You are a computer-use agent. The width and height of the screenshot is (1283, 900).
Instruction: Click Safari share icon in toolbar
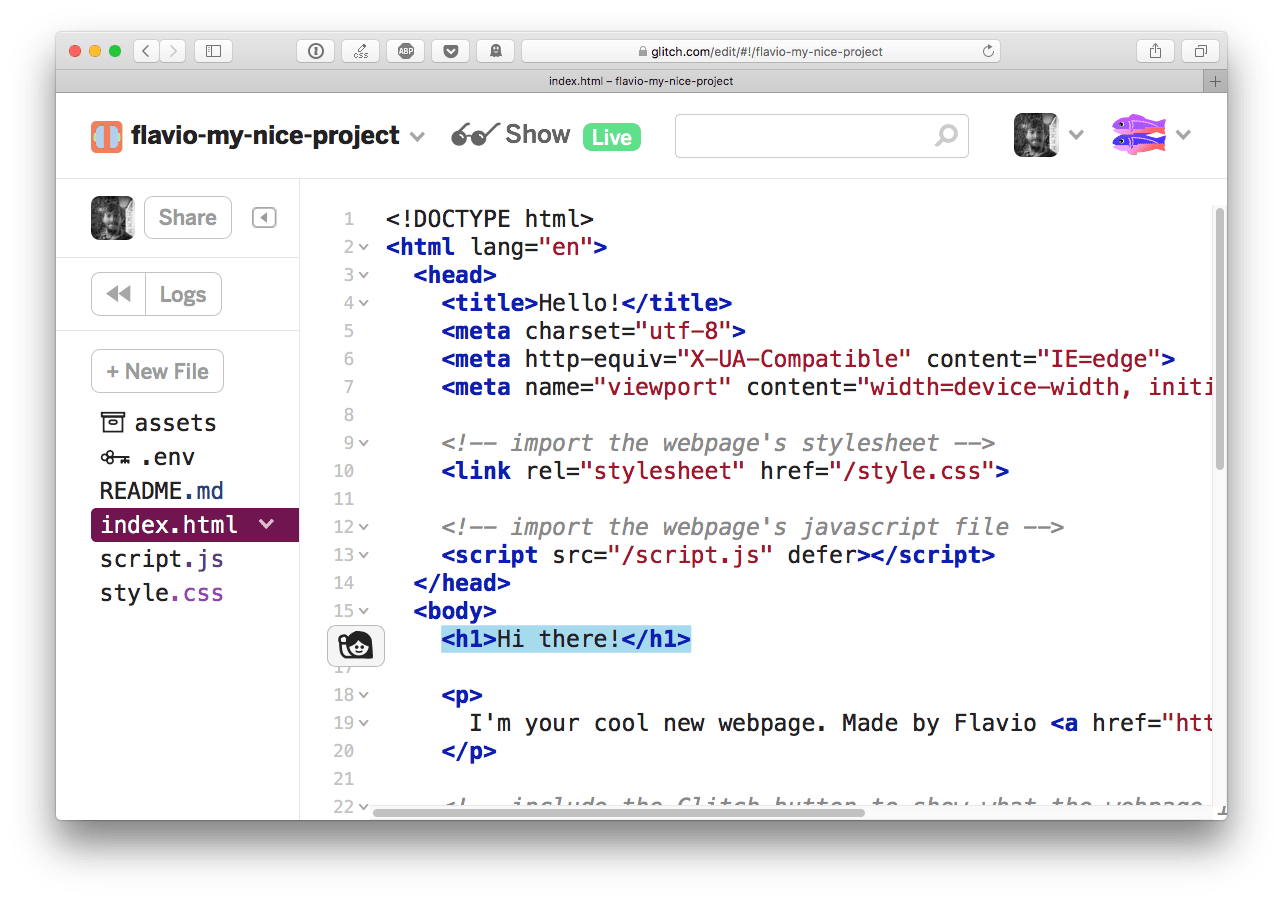1155,51
